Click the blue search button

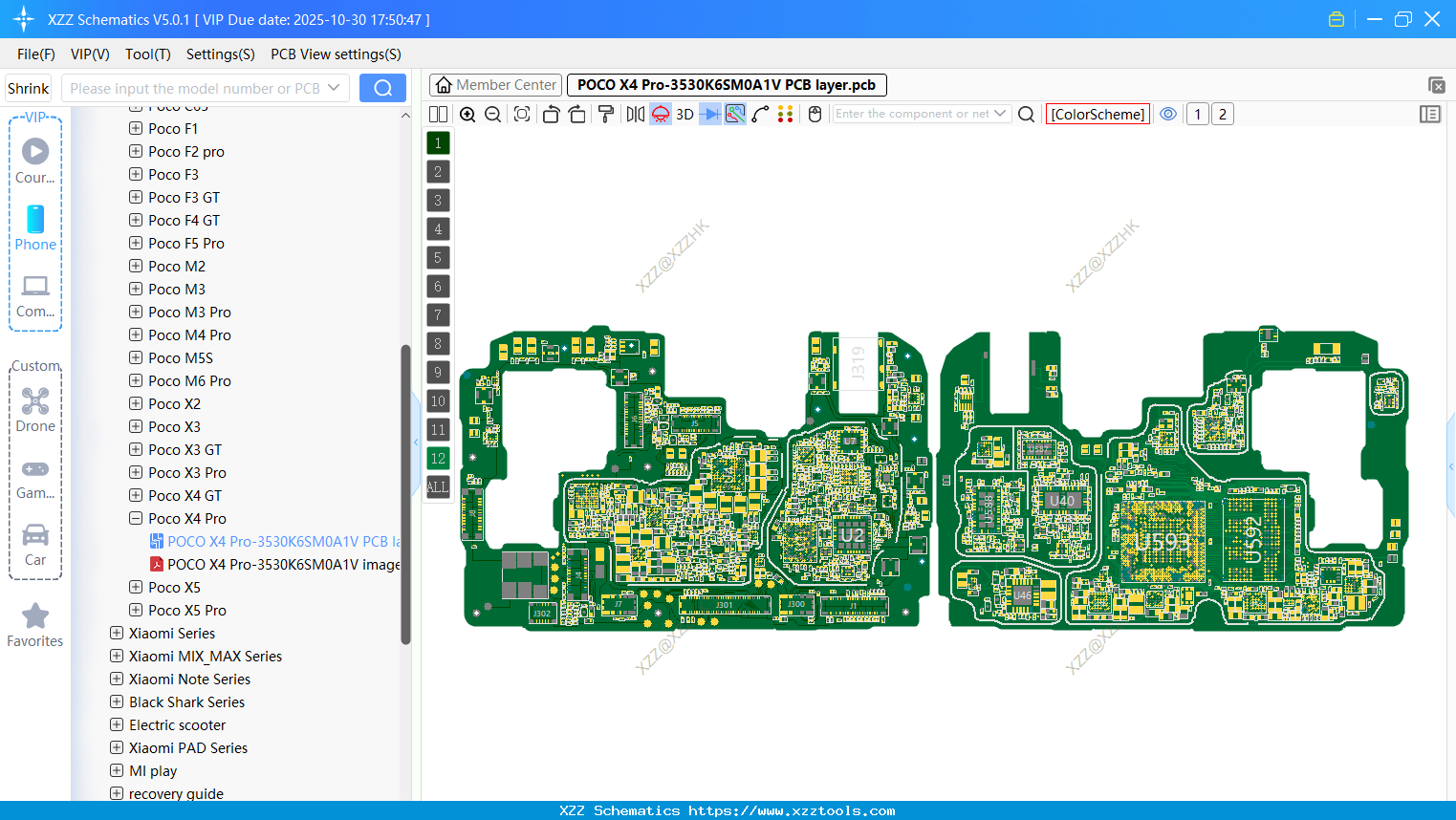tap(382, 88)
